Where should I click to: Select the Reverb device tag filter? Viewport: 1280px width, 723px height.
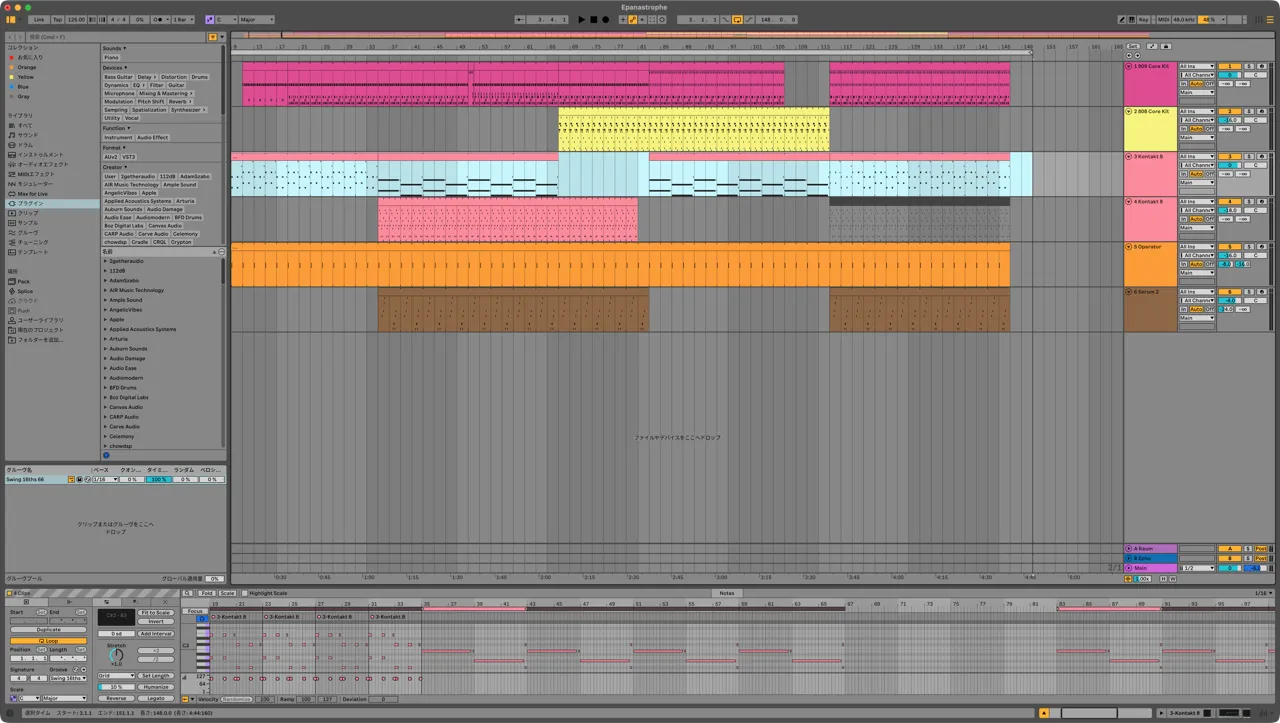pyautogui.click(x=180, y=101)
